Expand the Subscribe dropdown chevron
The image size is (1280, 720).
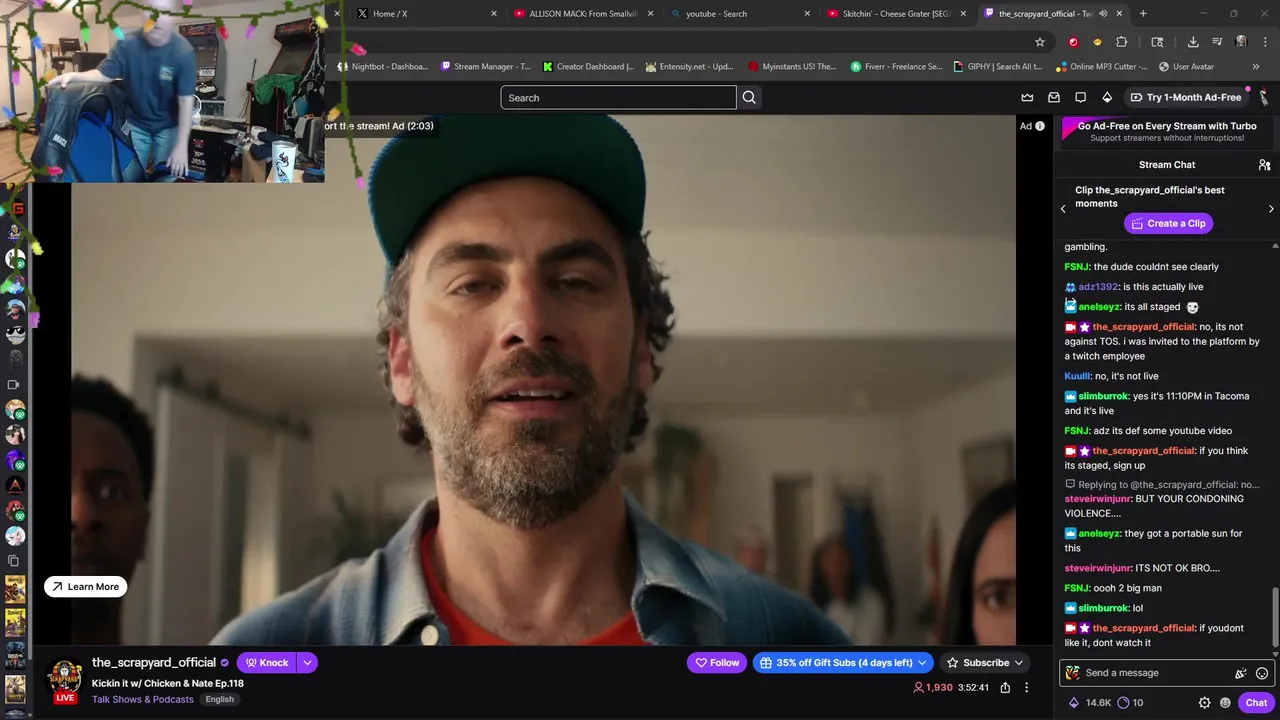point(1019,662)
